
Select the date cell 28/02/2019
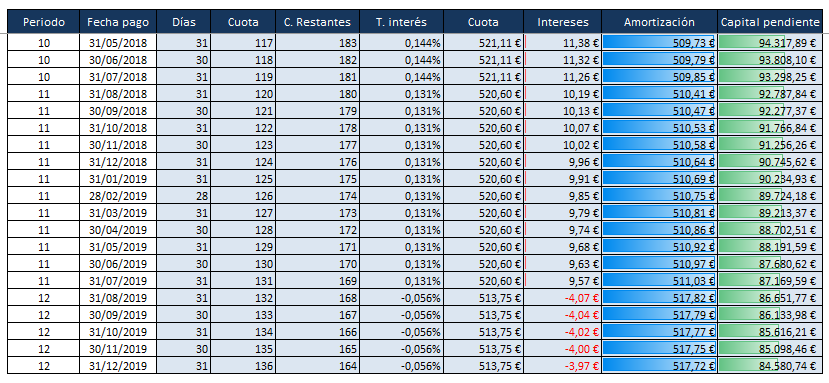(x=118, y=196)
